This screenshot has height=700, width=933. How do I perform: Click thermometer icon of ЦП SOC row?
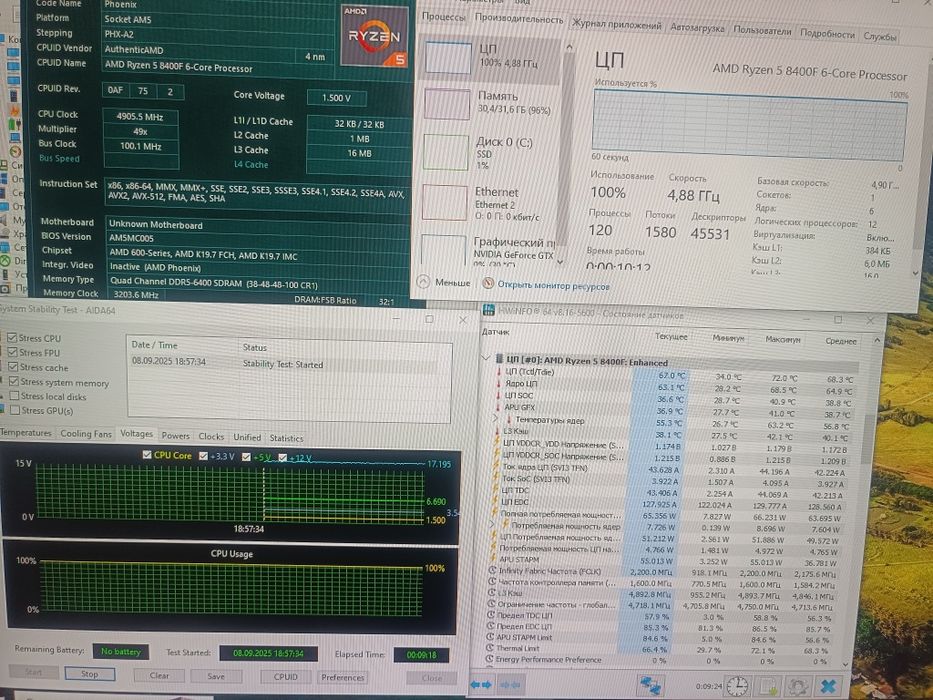498,395
